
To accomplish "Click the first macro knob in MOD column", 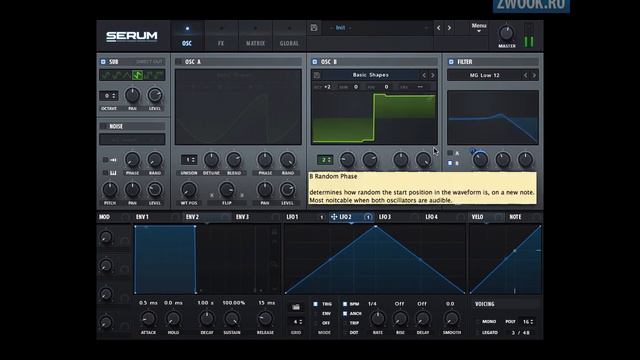I will pyautogui.click(x=106, y=237).
